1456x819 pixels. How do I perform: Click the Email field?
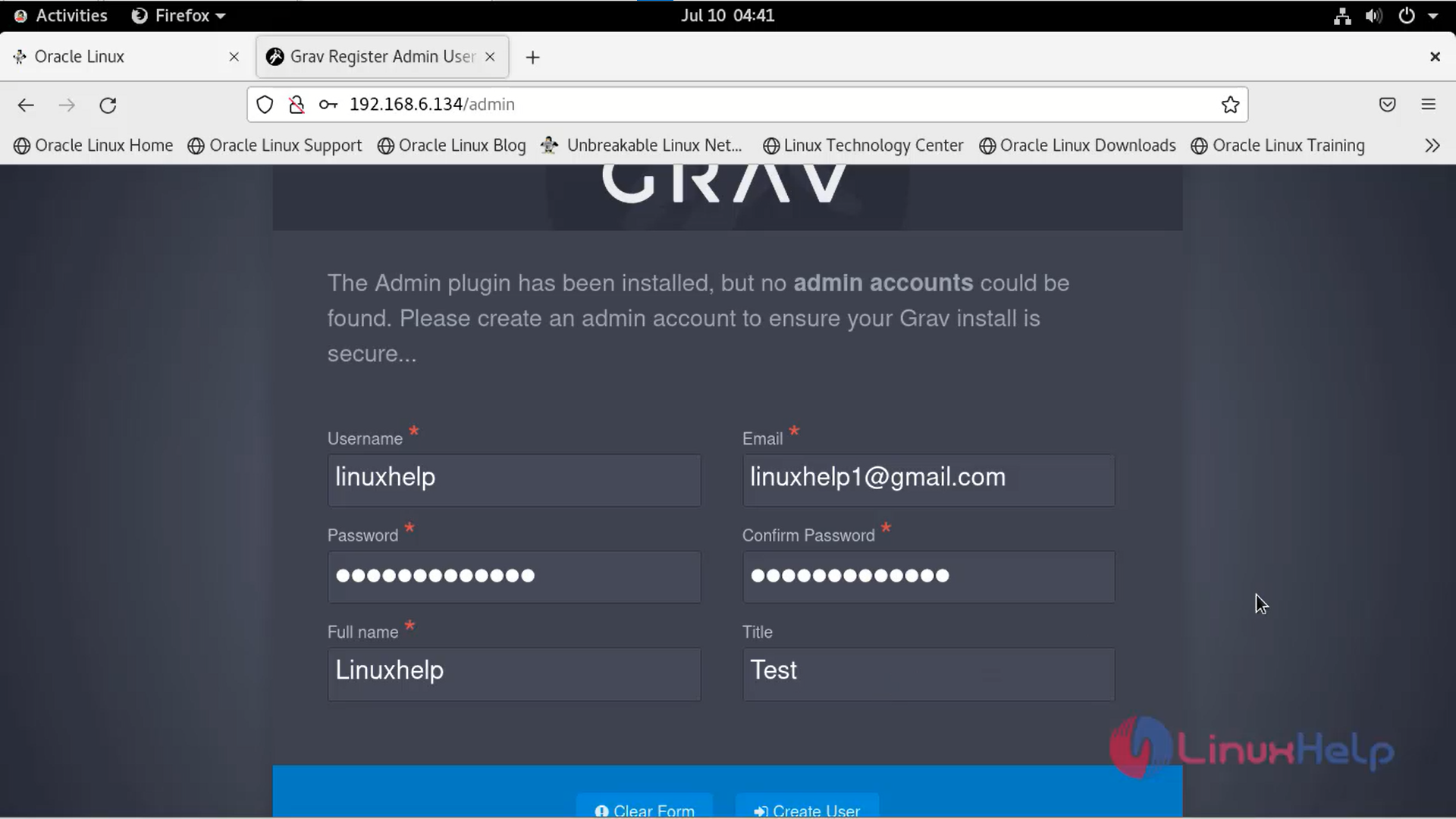coord(928,480)
